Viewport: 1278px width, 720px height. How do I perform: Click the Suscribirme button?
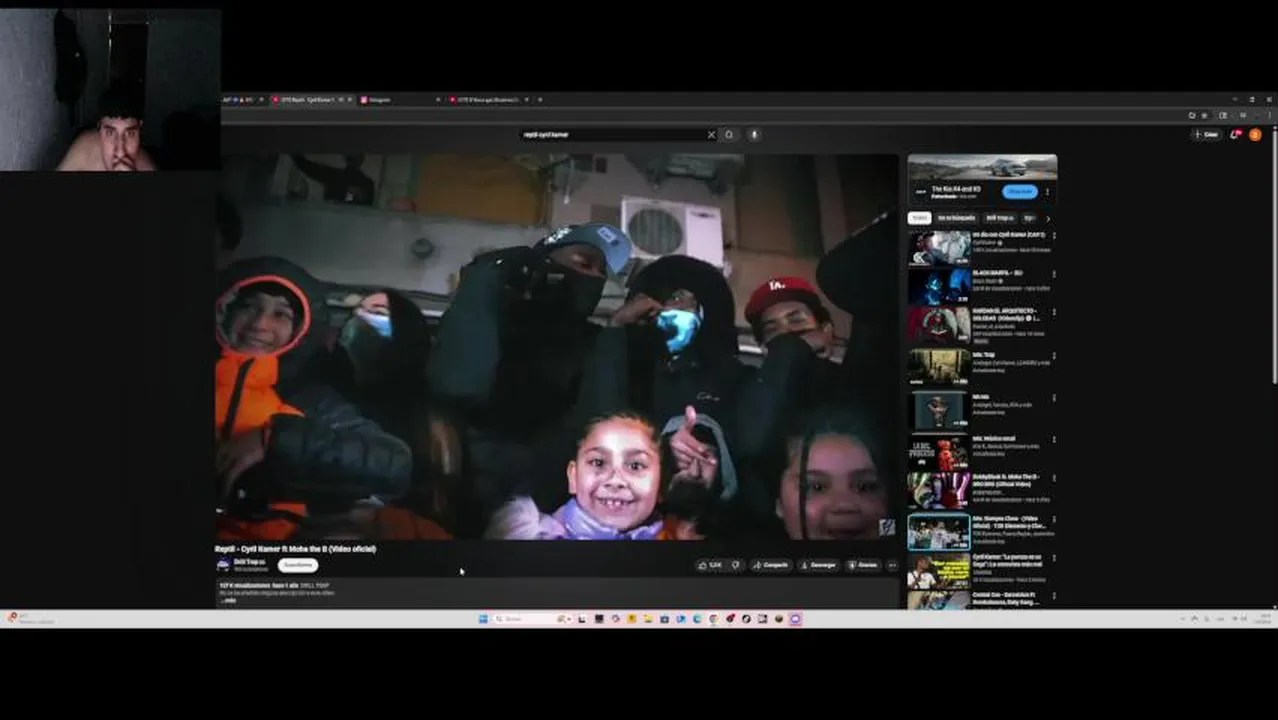coord(297,565)
